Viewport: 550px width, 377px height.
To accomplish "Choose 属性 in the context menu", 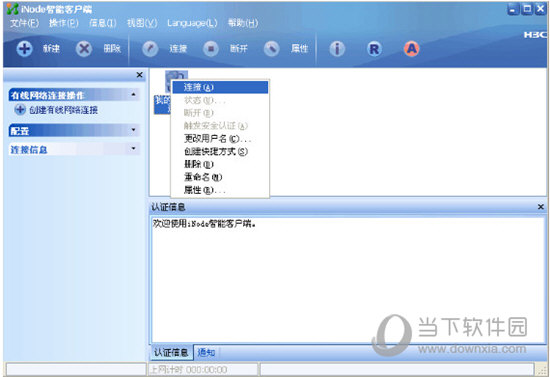I will (x=220, y=190).
